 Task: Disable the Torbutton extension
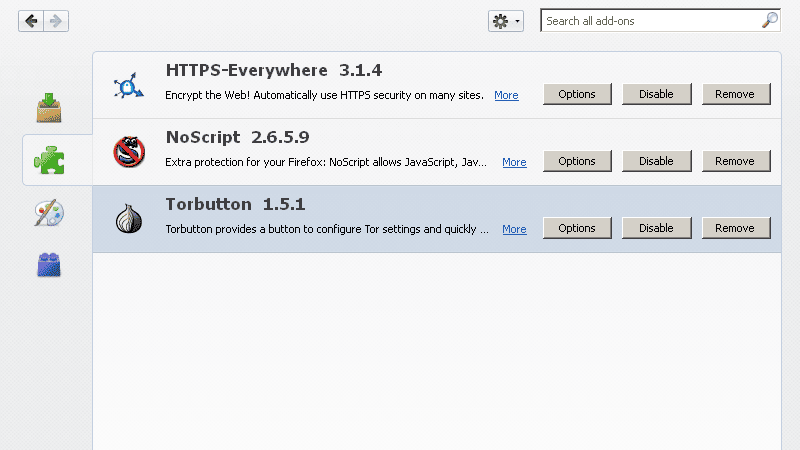pos(656,228)
